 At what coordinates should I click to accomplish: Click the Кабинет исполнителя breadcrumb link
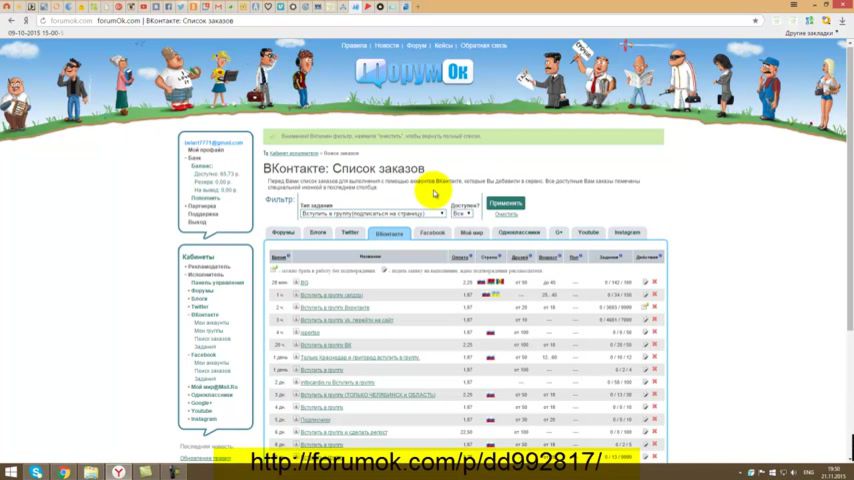point(294,154)
